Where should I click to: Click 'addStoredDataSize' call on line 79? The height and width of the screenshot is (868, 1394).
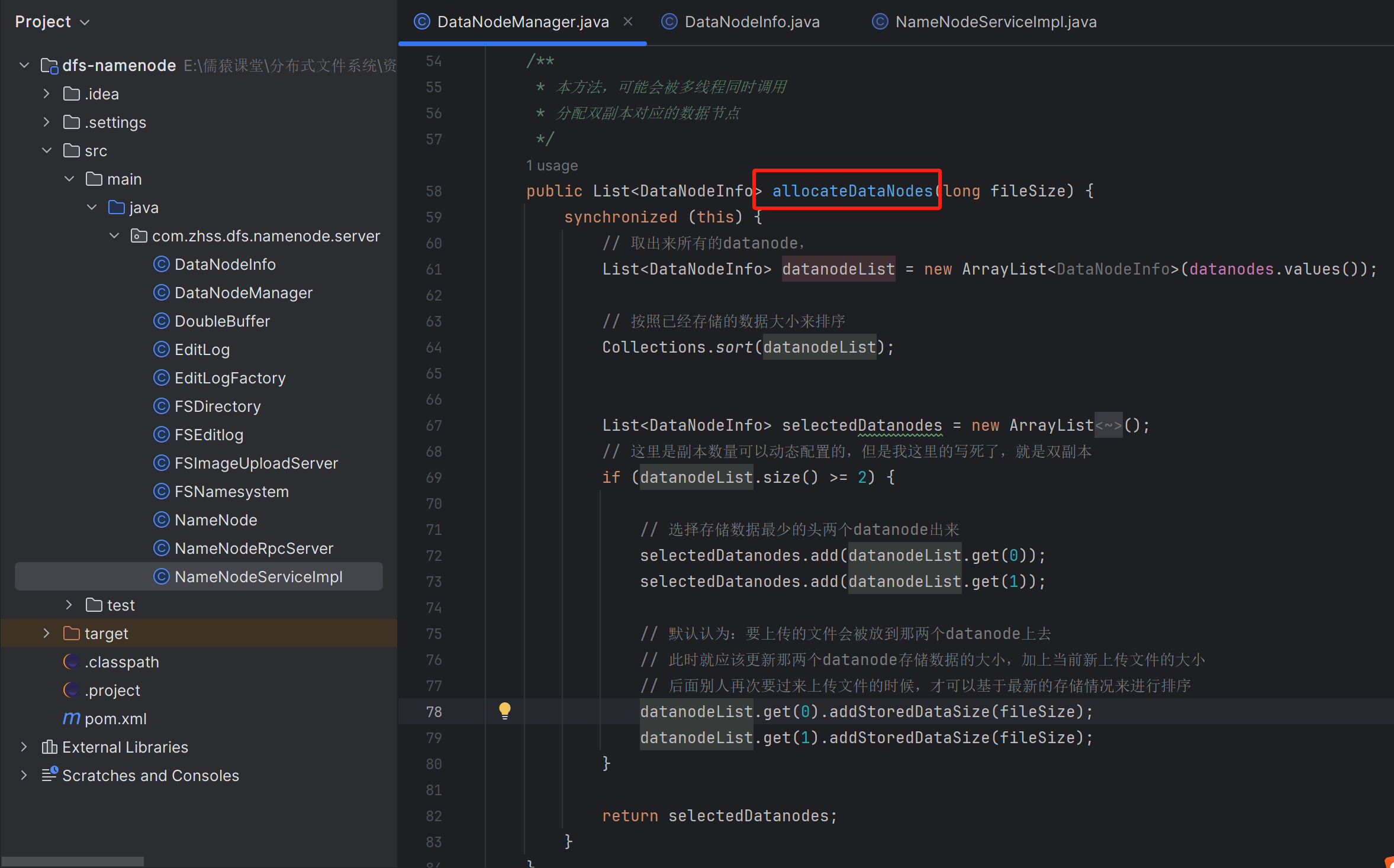(x=910, y=737)
